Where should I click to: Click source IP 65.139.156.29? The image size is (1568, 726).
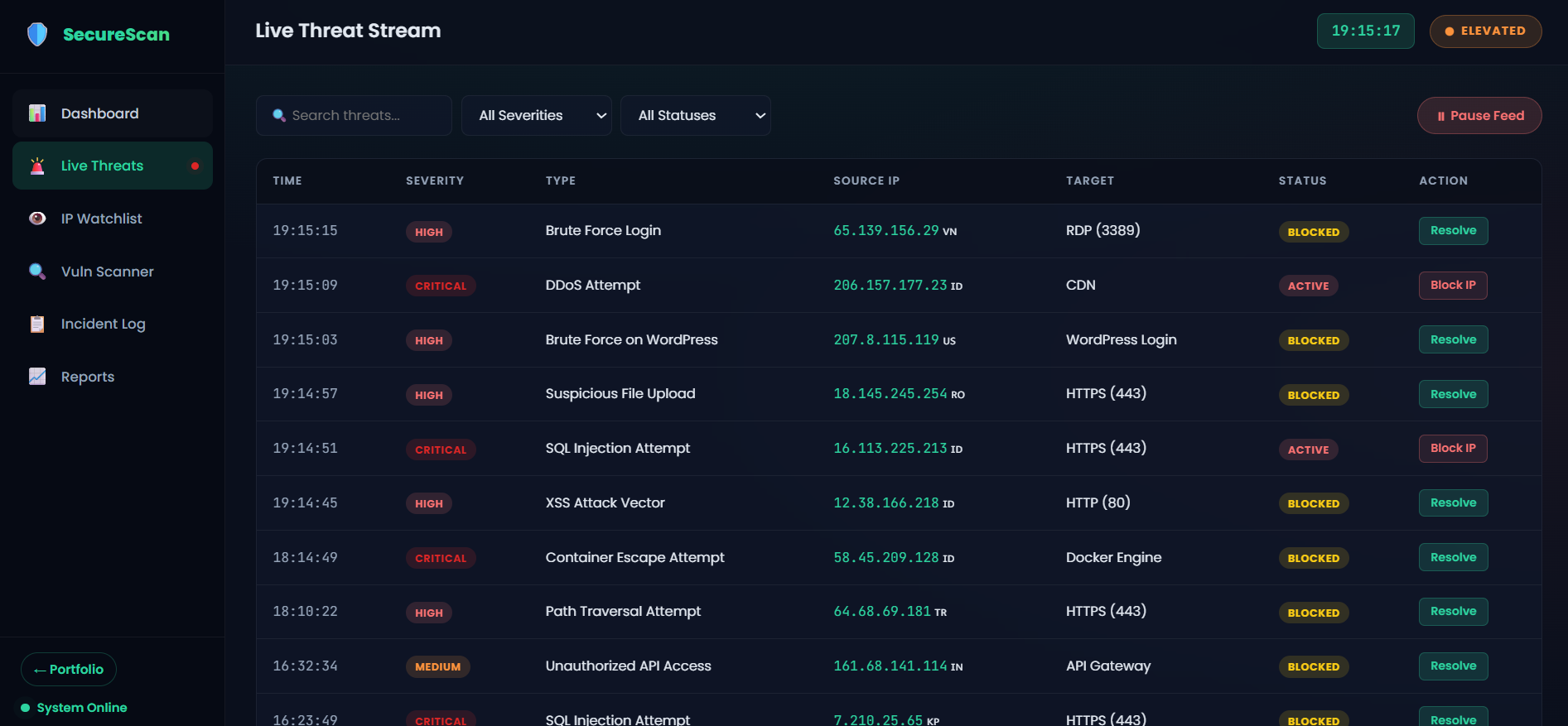point(886,231)
